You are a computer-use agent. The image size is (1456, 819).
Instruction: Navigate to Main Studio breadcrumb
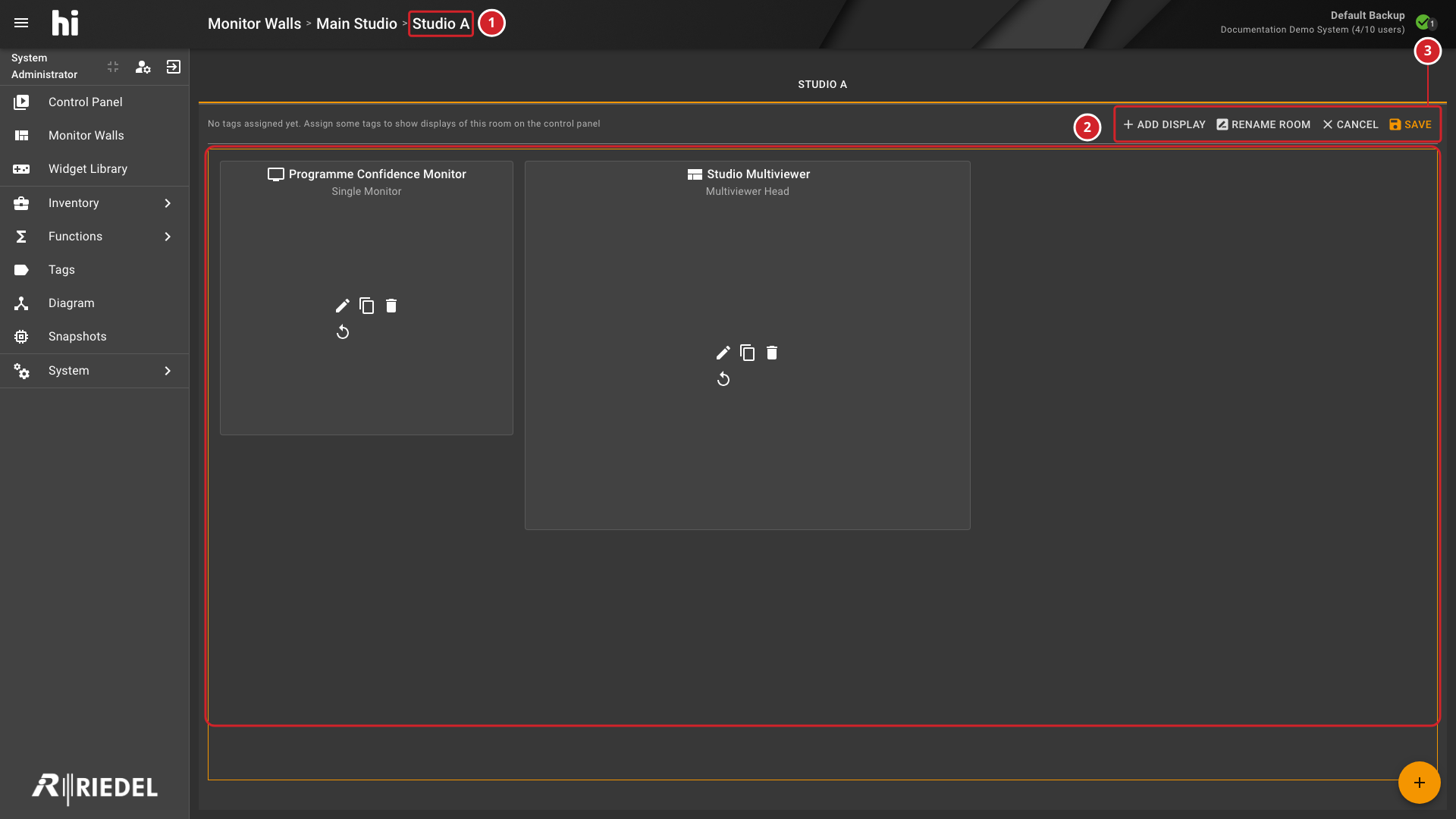(356, 24)
